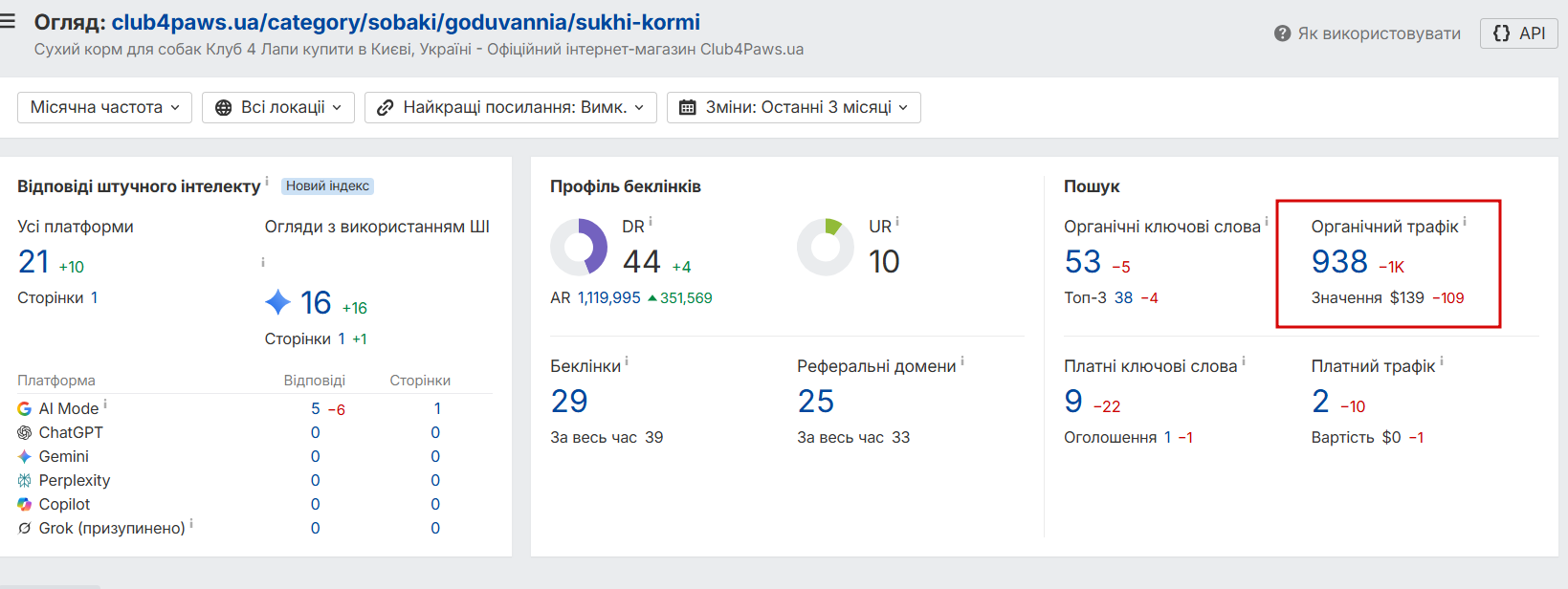
Task: Click the DR donut chart
Action: [579, 247]
